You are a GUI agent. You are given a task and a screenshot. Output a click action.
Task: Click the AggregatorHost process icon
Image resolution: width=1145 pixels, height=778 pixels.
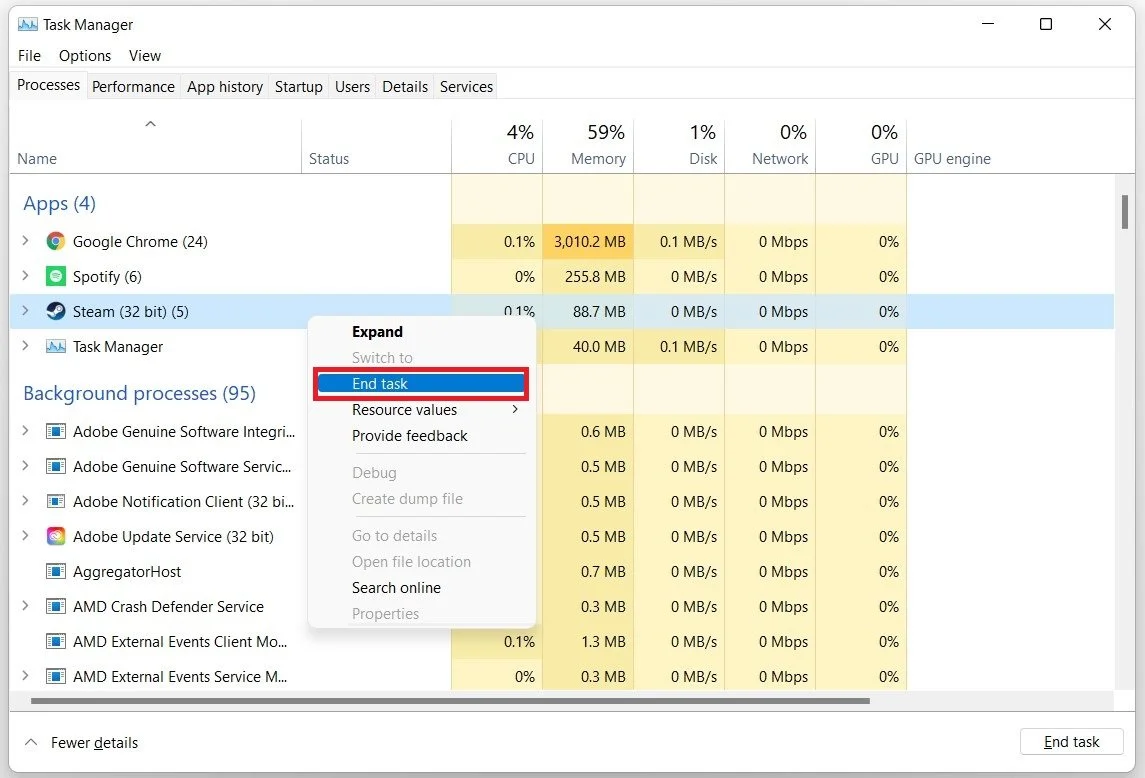pyautogui.click(x=55, y=571)
